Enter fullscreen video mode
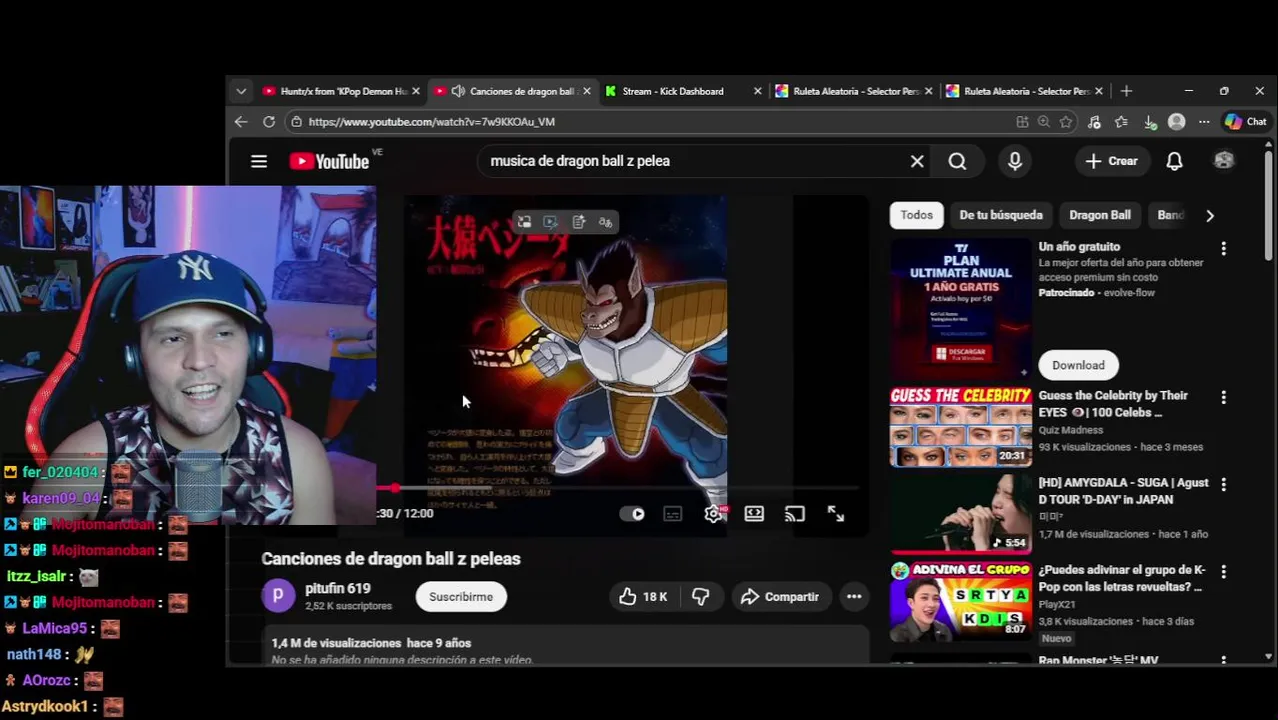This screenshot has height=720, width=1278. tap(836, 514)
